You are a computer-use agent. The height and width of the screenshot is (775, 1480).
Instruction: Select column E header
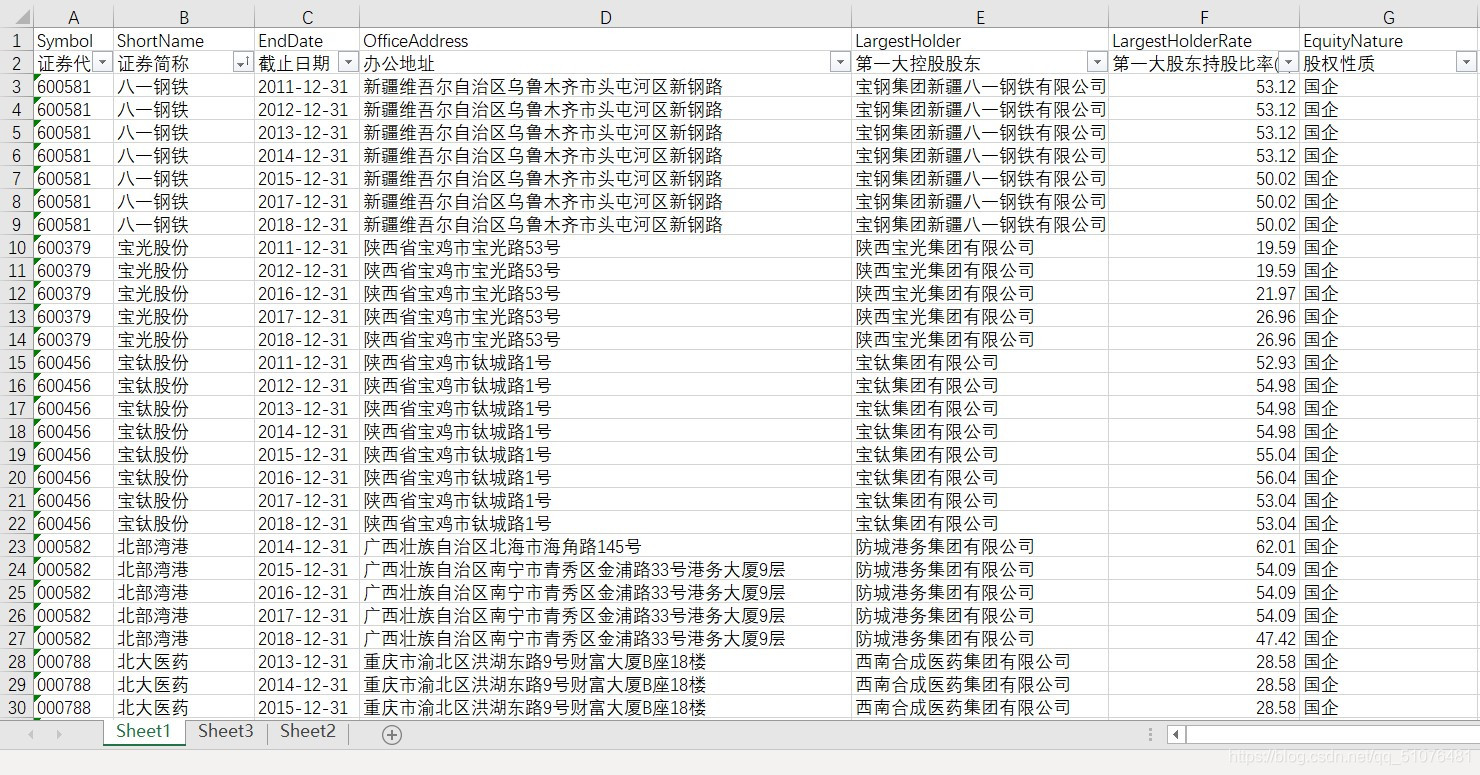pyautogui.click(x=980, y=17)
